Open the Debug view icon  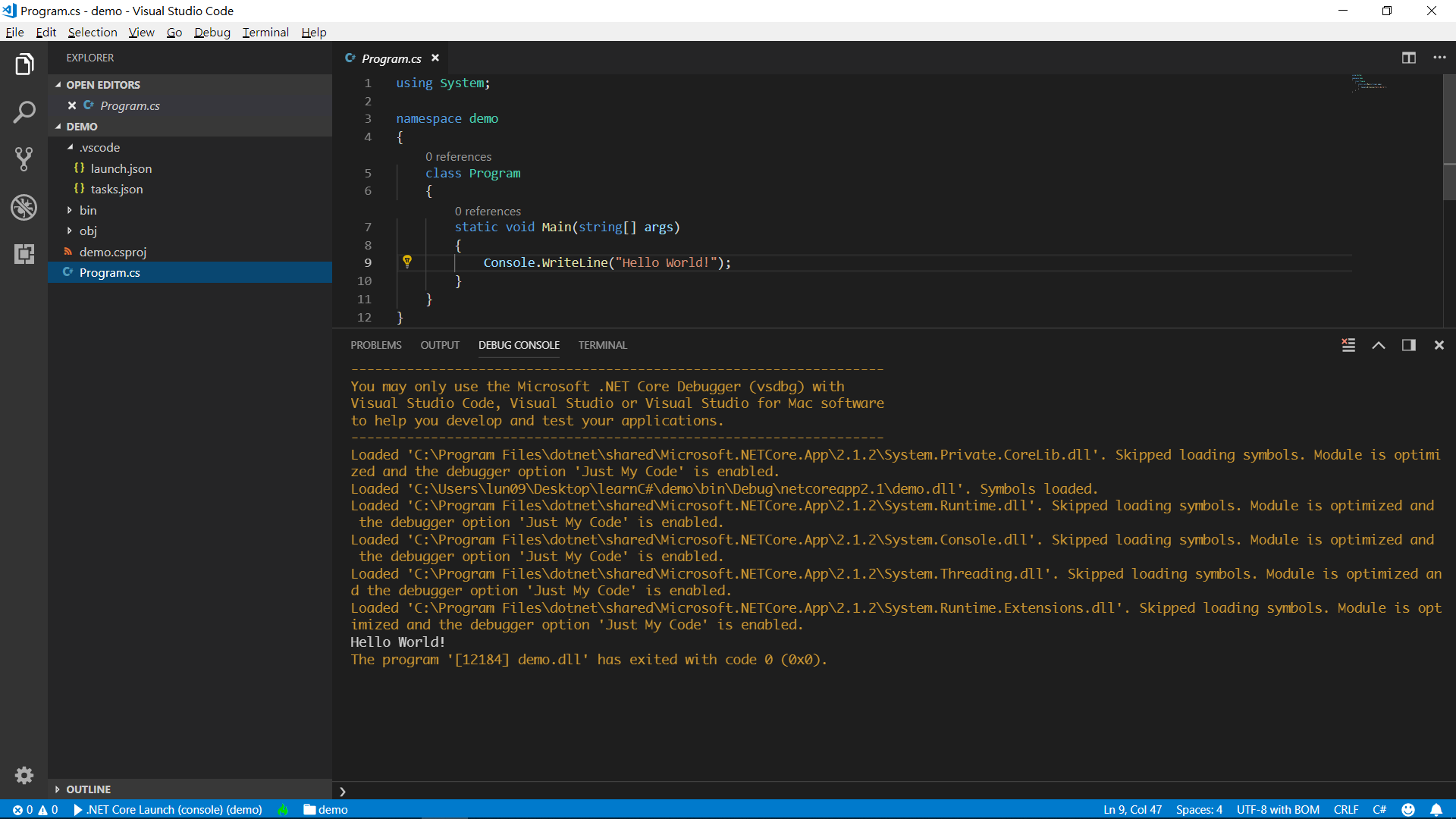[24, 207]
